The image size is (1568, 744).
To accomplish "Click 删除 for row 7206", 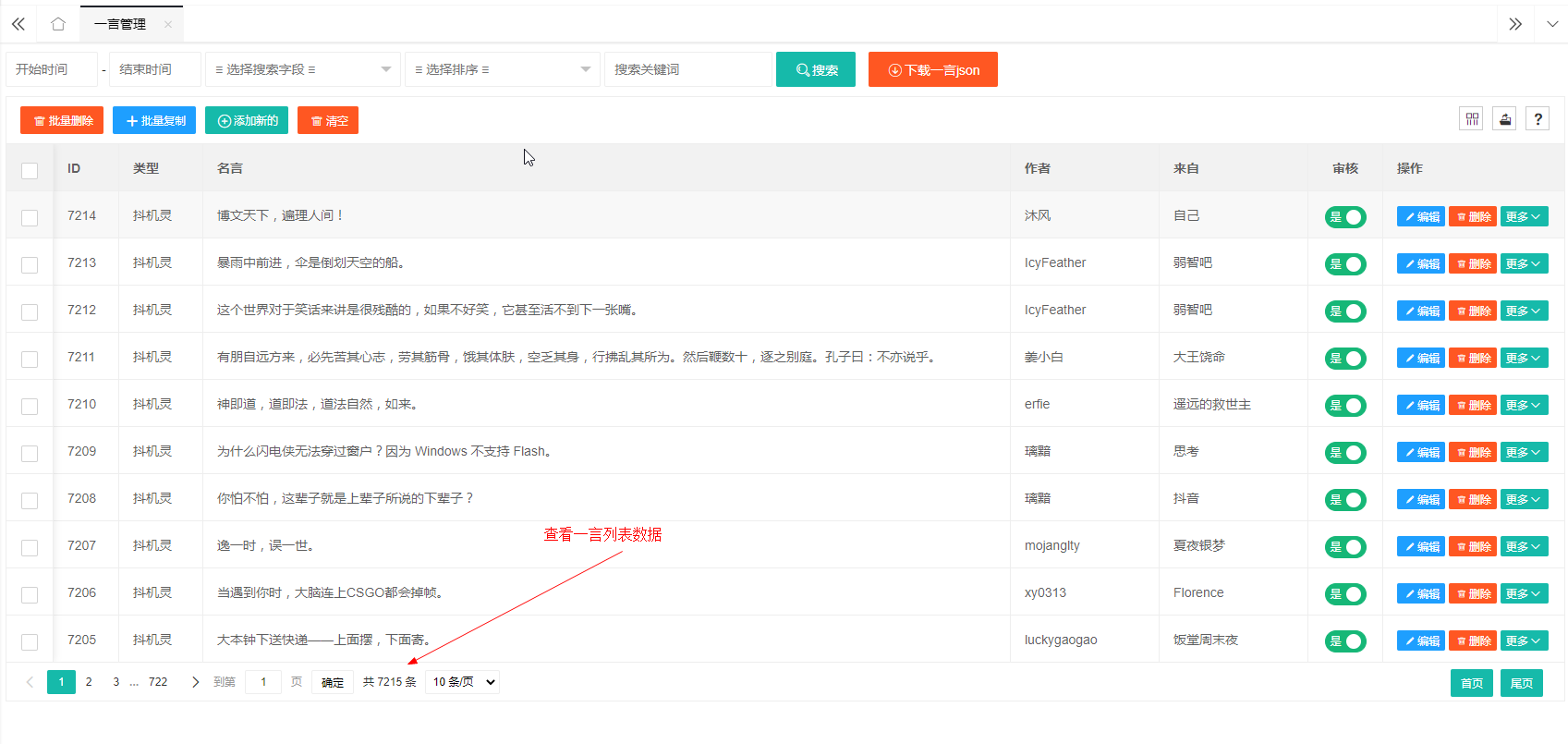I will point(1473,593).
